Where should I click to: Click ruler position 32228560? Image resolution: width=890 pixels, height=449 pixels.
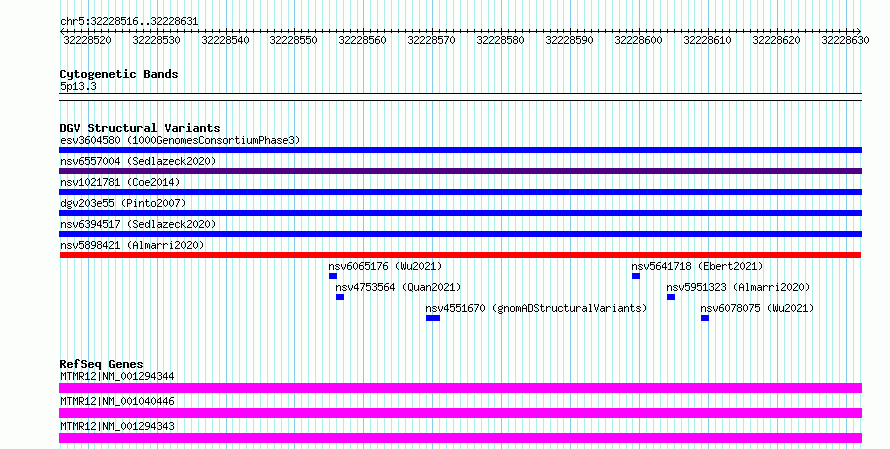pos(362,40)
